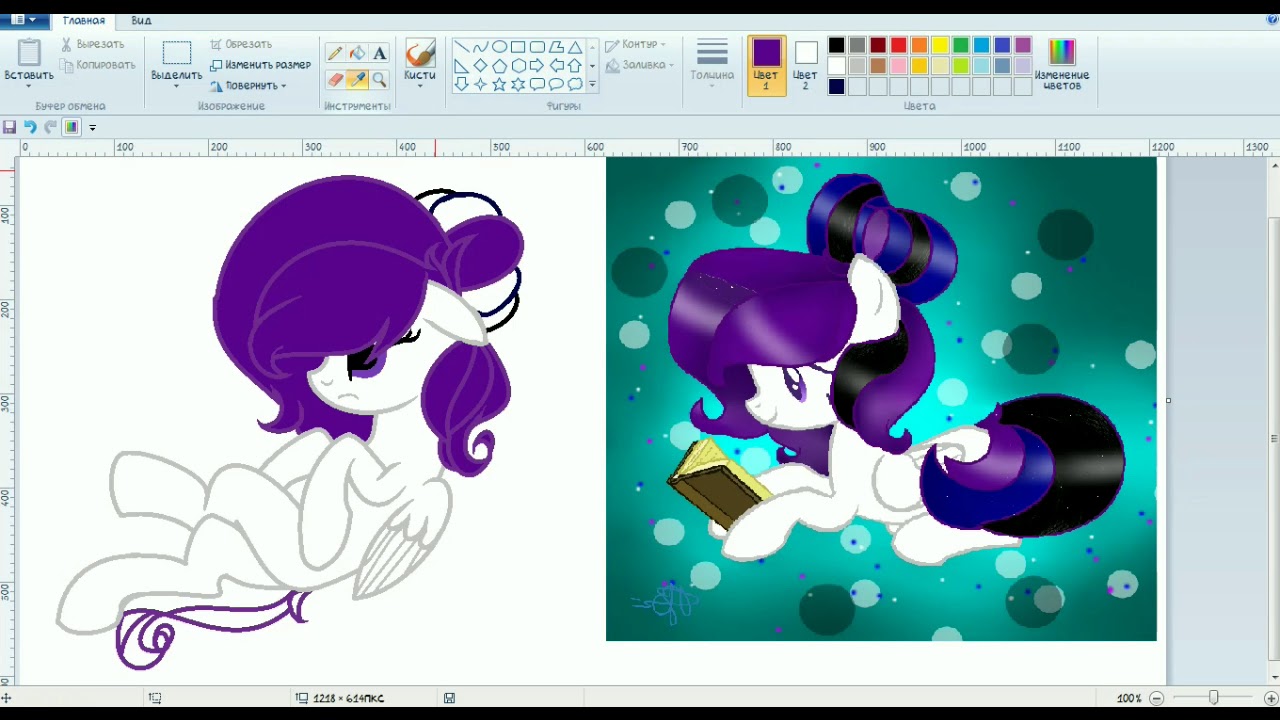Choose the hexagon shape
Screen dimensions: 1280x720
[x=518, y=66]
